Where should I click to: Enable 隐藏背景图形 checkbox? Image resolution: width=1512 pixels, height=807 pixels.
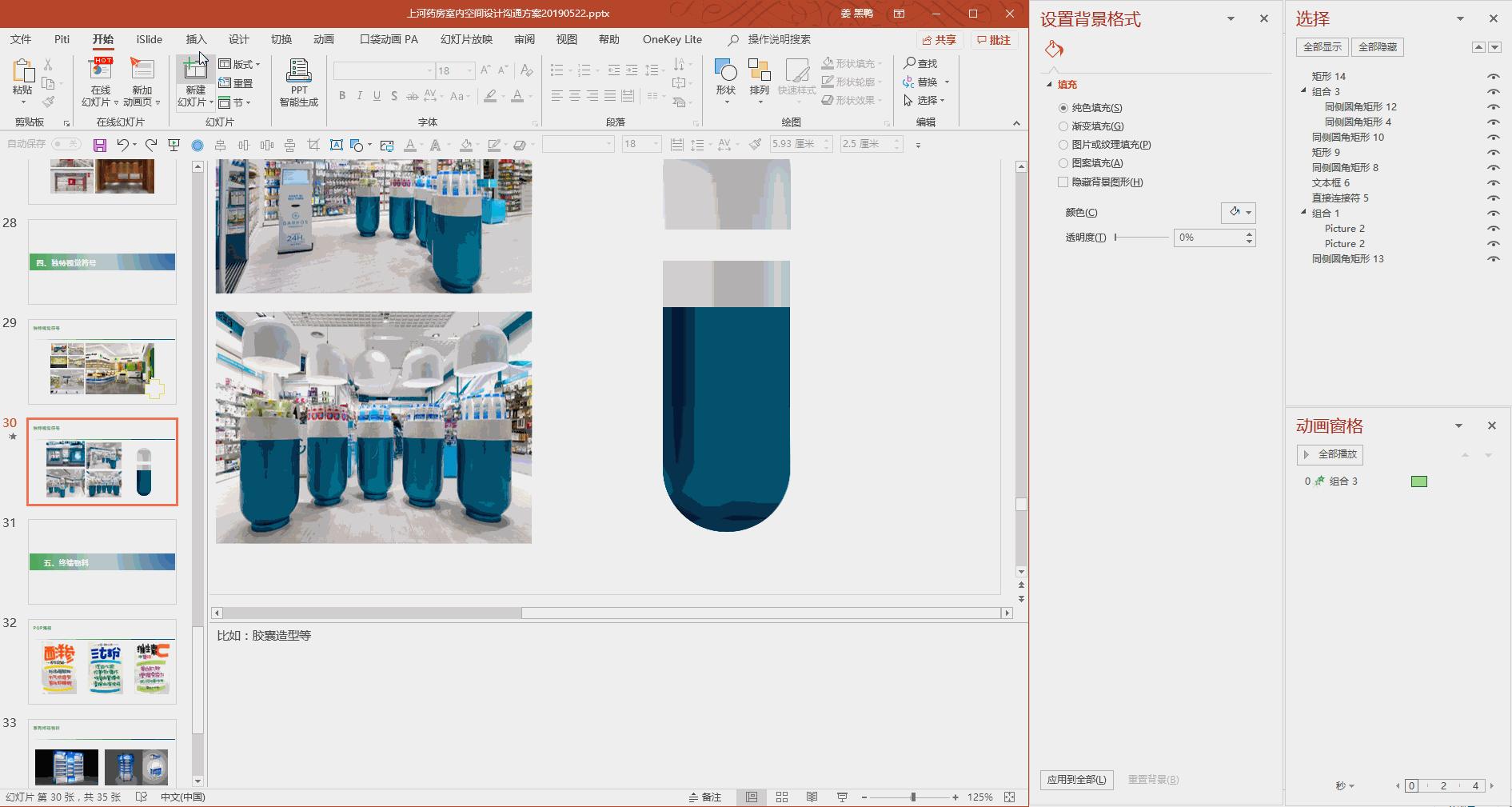pos(1063,182)
